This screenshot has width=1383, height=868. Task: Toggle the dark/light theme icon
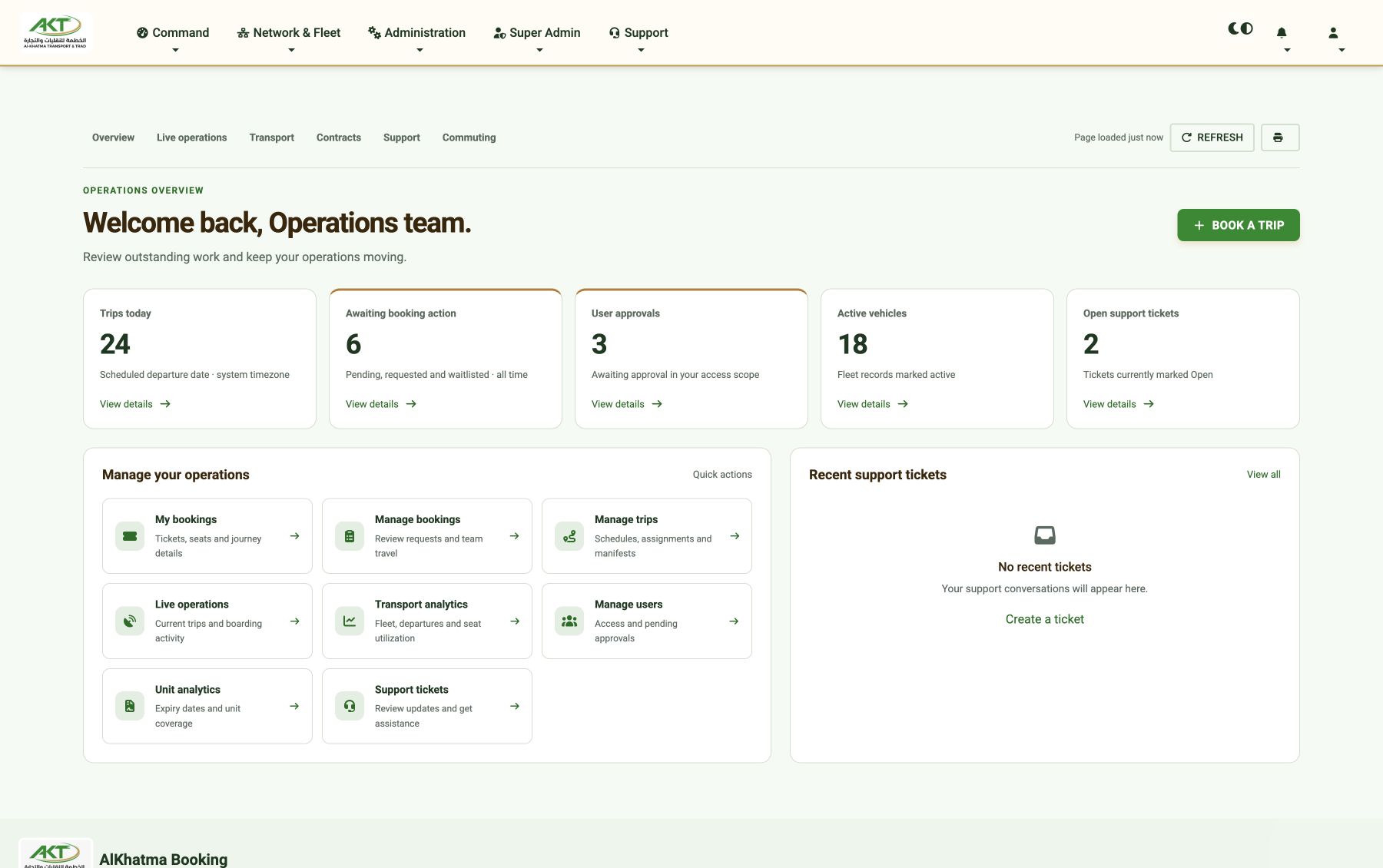tap(1240, 28)
